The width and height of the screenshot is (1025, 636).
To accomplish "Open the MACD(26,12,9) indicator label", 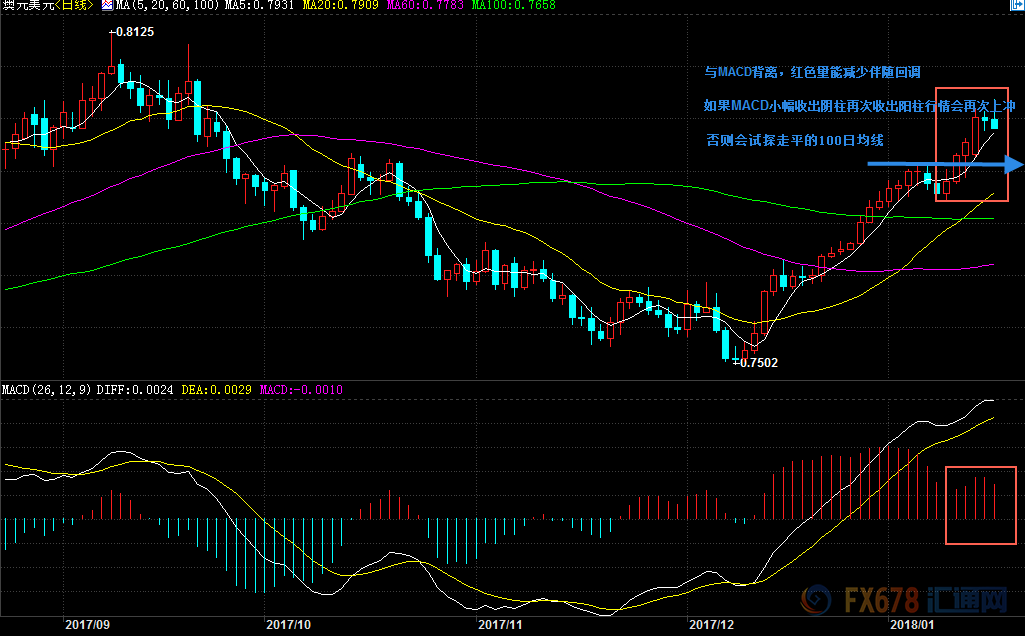I will pyautogui.click(x=46, y=390).
